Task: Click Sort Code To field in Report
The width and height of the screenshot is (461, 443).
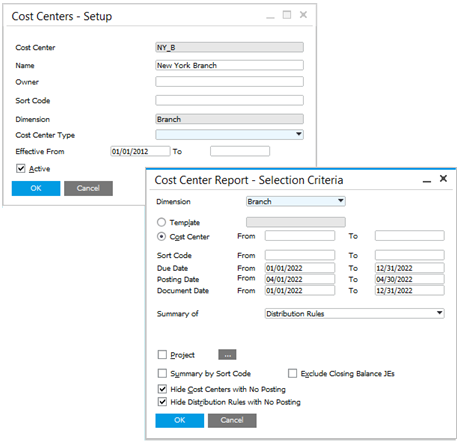Action: (409, 255)
